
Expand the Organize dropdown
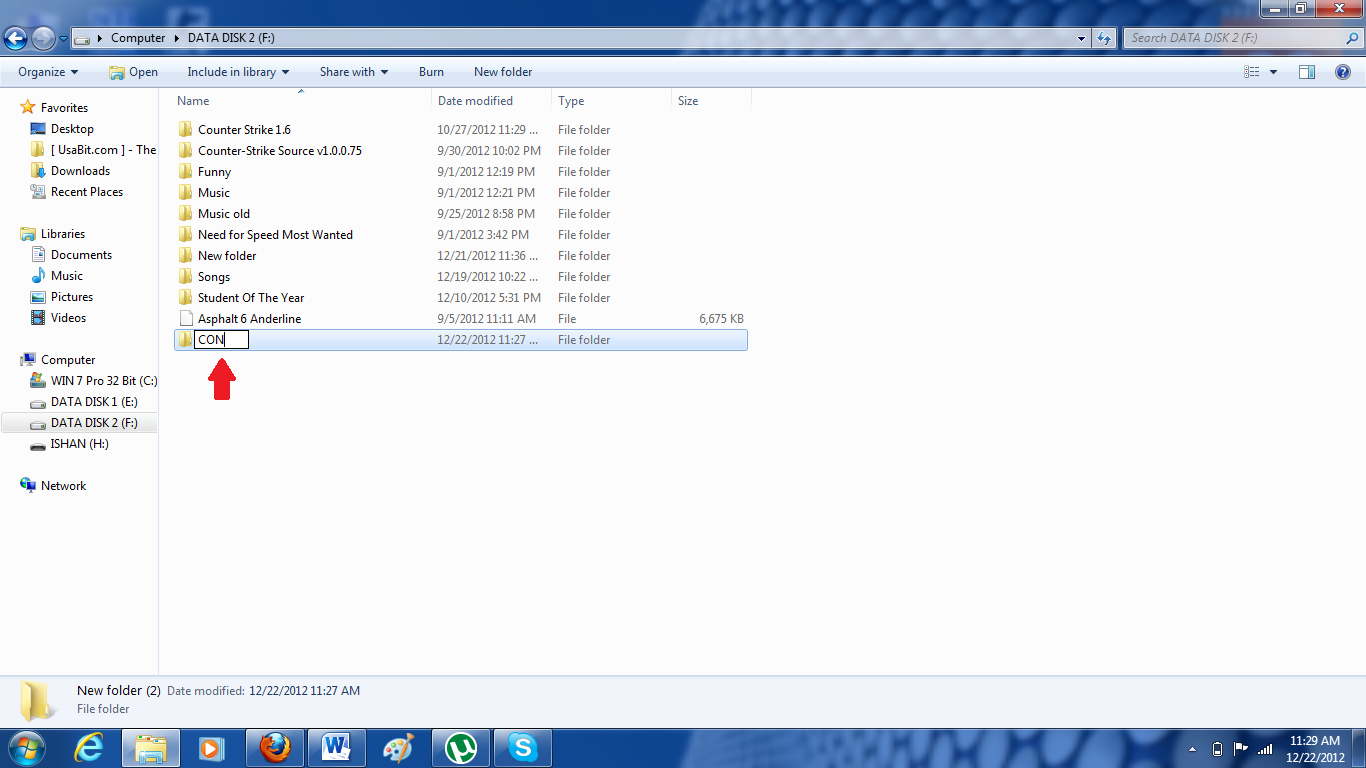pos(46,71)
